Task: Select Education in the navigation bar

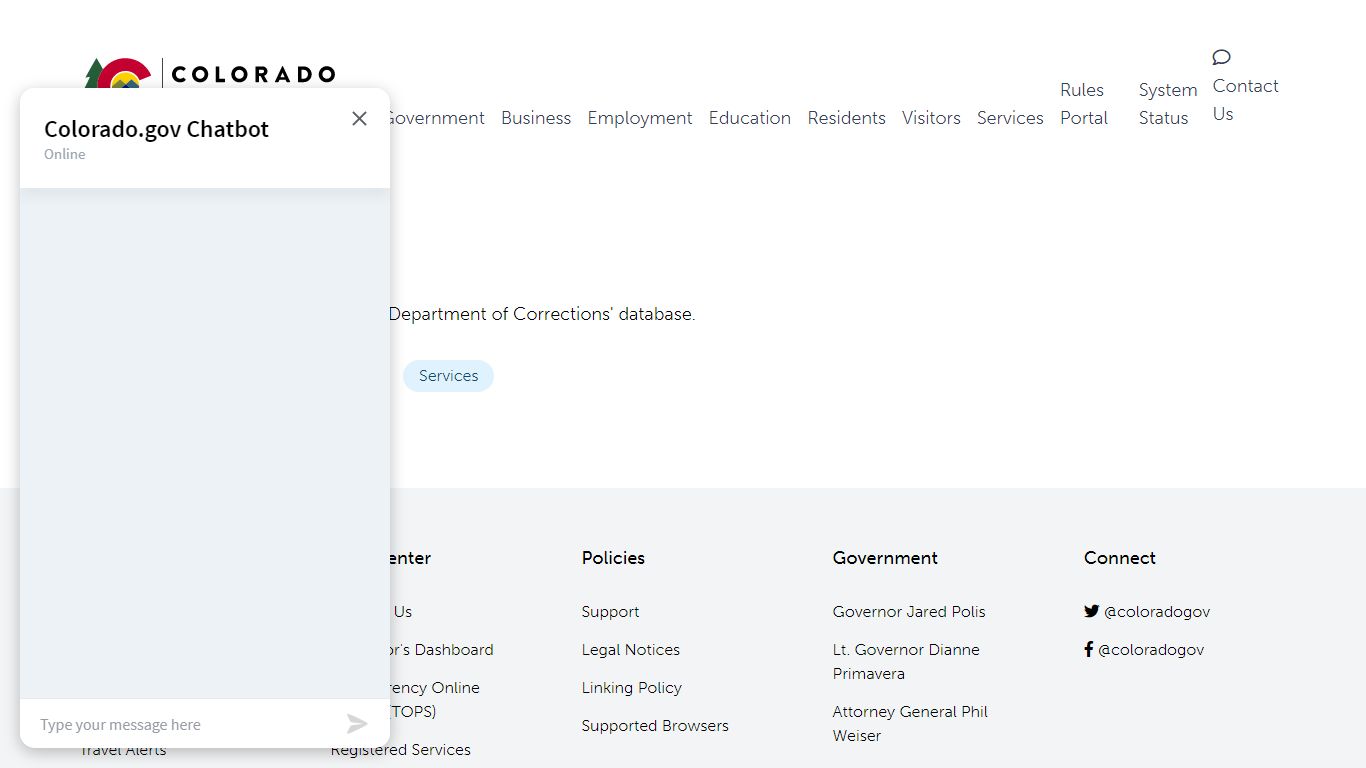Action: [749, 118]
